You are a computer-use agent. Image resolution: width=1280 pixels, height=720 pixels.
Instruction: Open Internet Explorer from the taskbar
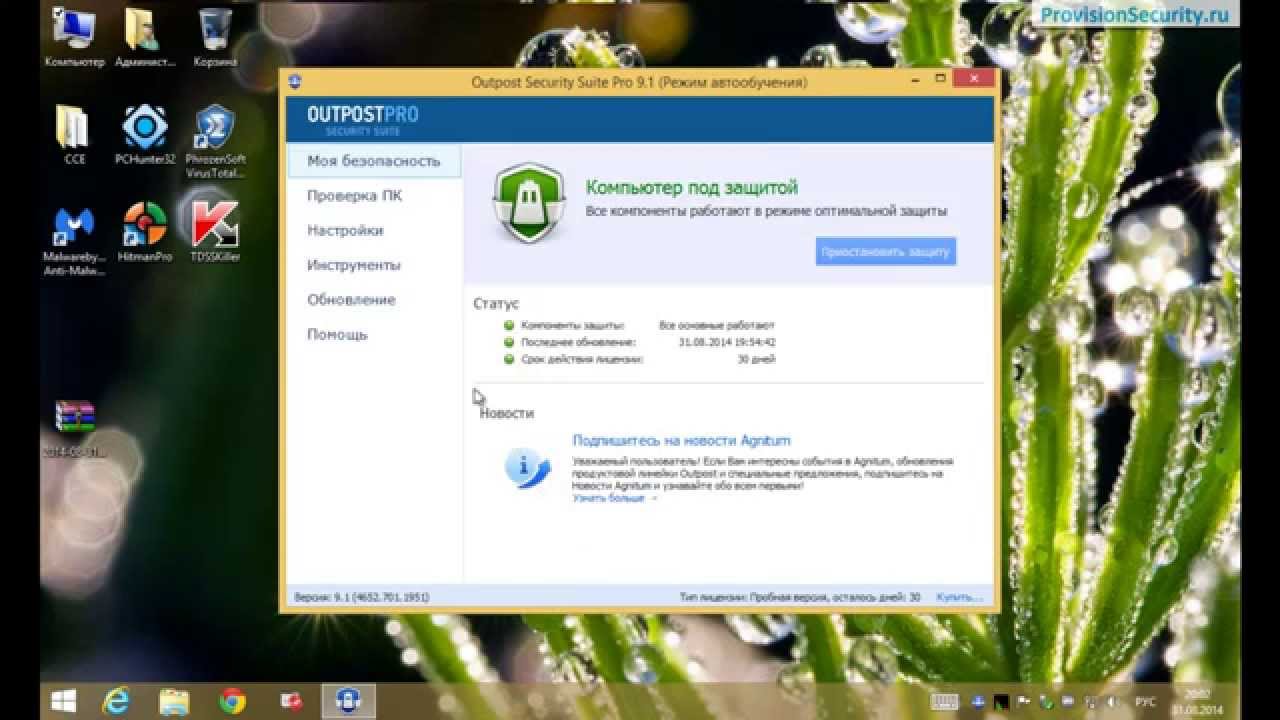point(114,701)
